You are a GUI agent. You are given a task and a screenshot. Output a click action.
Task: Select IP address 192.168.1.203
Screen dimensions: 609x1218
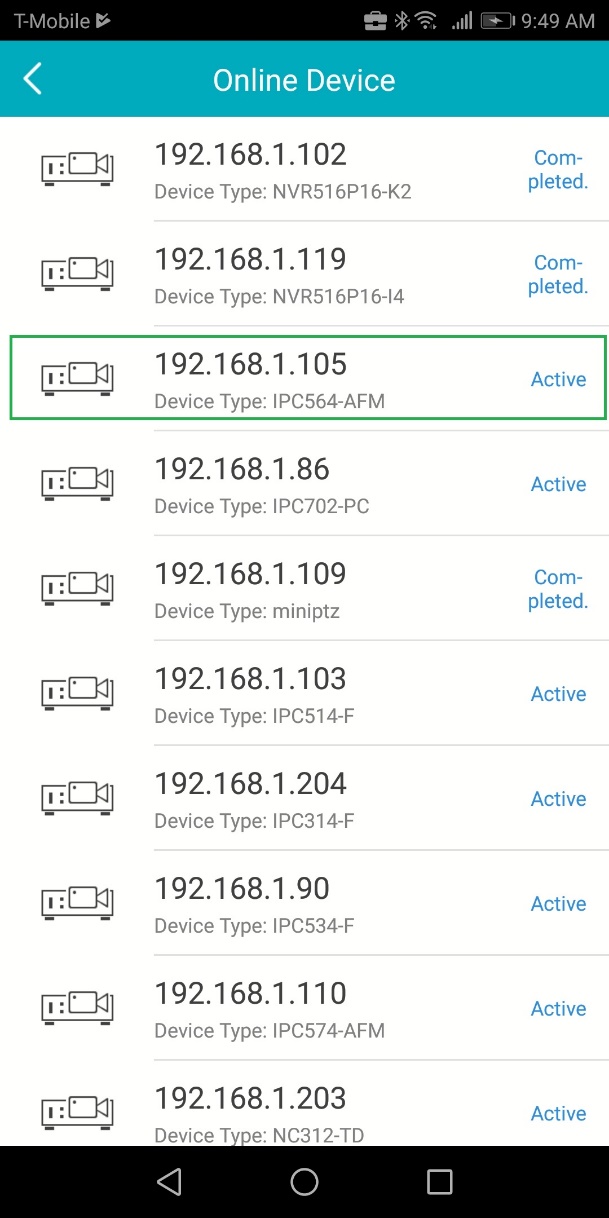point(250,1098)
